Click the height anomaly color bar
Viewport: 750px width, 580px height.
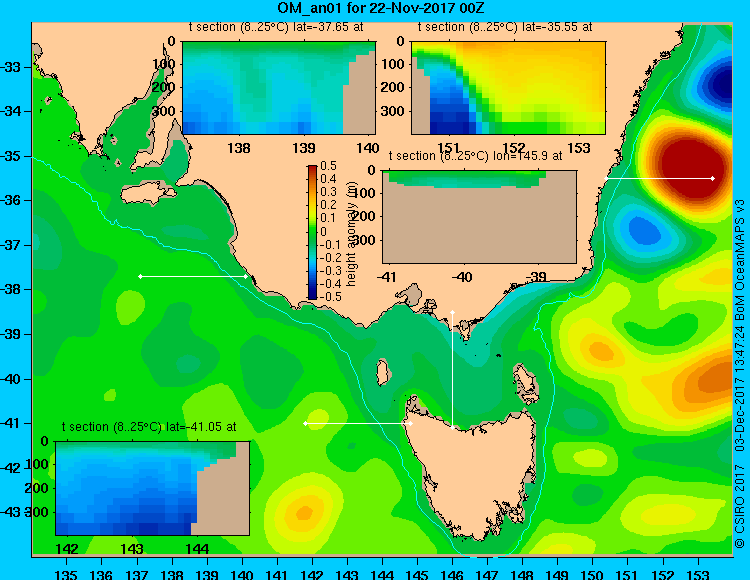pyautogui.click(x=312, y=232)
